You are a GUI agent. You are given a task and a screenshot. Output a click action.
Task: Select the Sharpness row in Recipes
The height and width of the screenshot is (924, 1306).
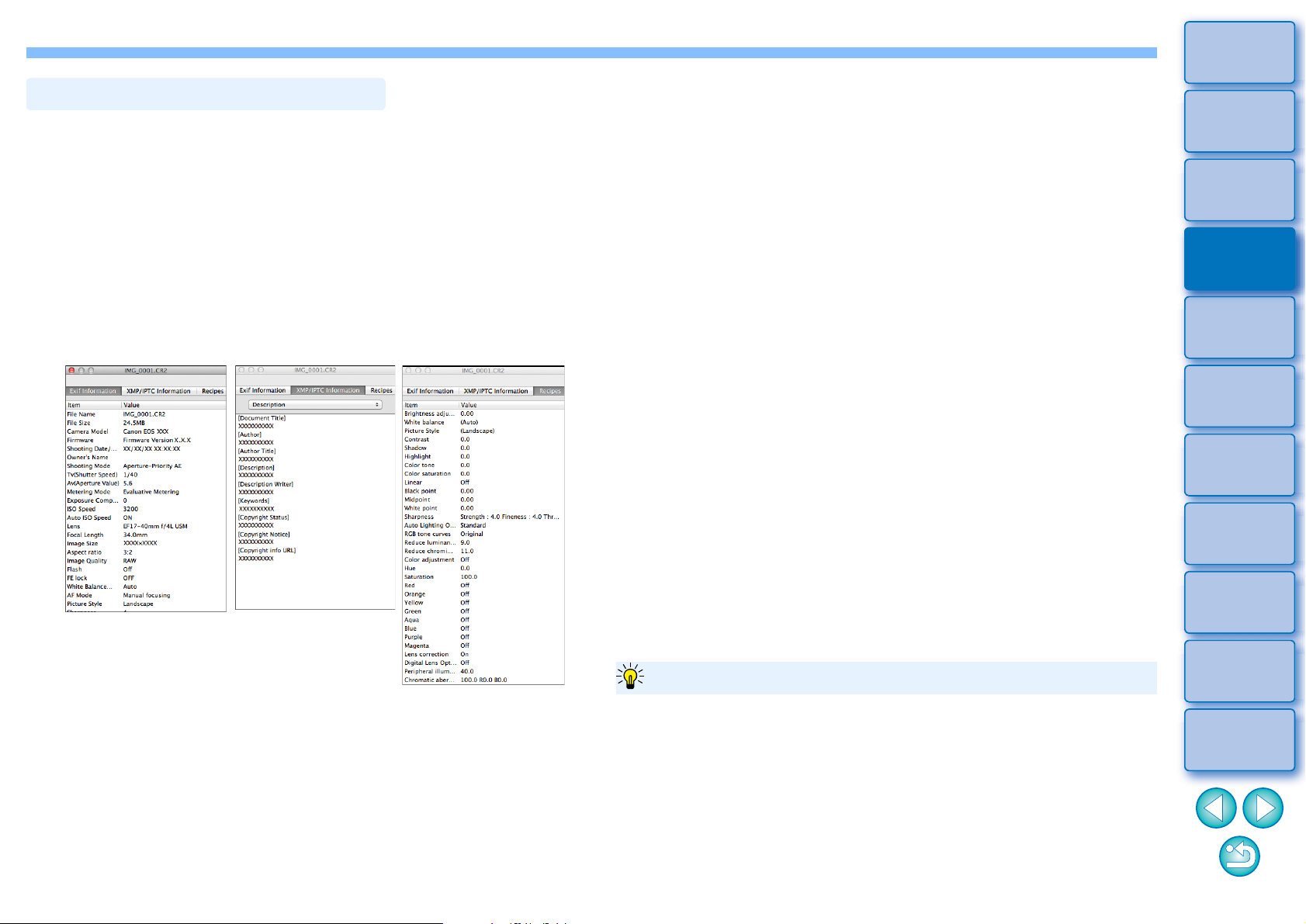tap(483, 517)
